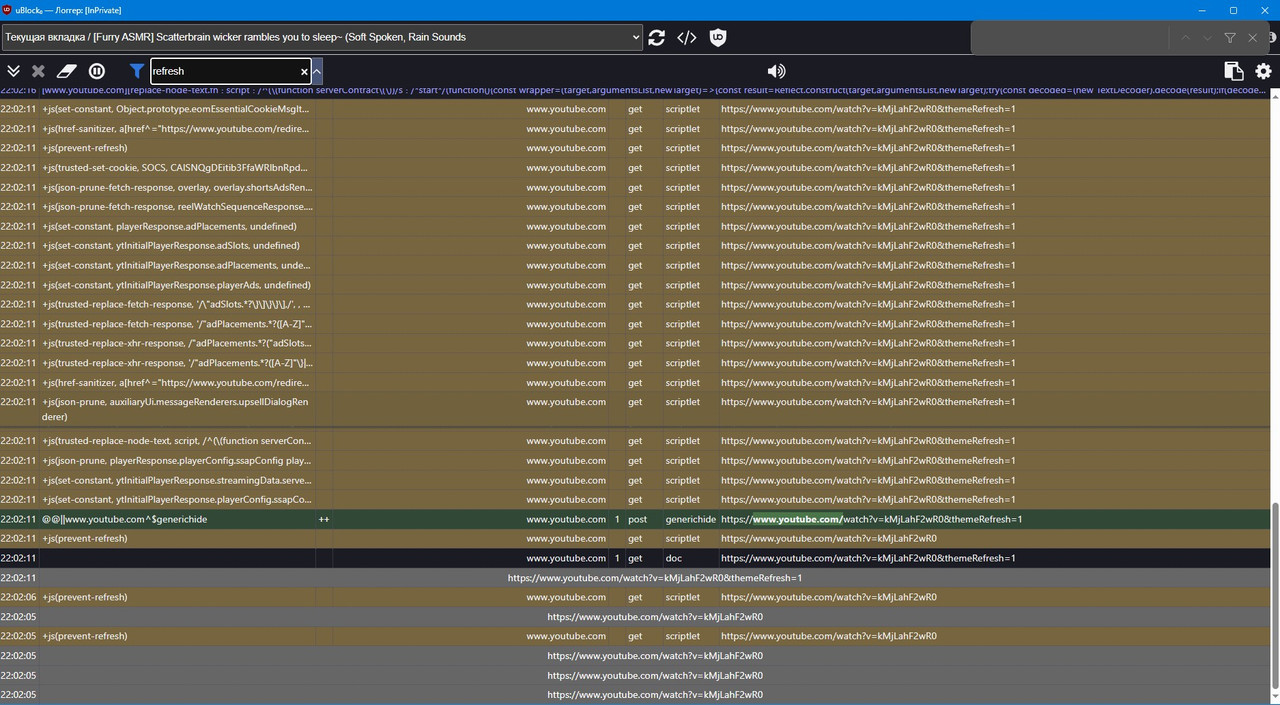The height and width of the screenshot is (705, 1280).
Task: Select the streamingData.serve set-constant entry
Action: pyautogui.click(x=634, y=480)
